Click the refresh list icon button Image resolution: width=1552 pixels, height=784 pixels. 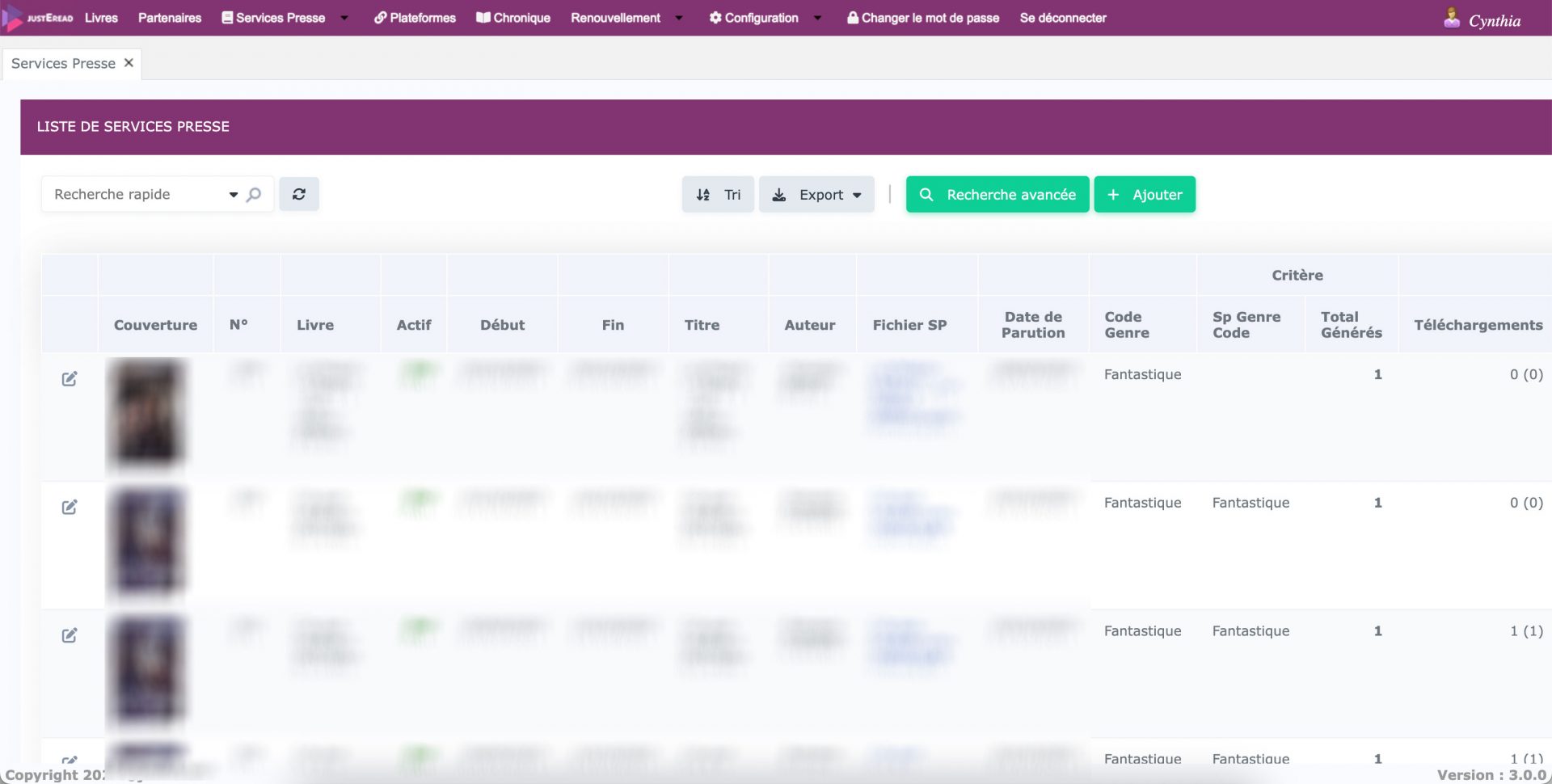[299, 194]
